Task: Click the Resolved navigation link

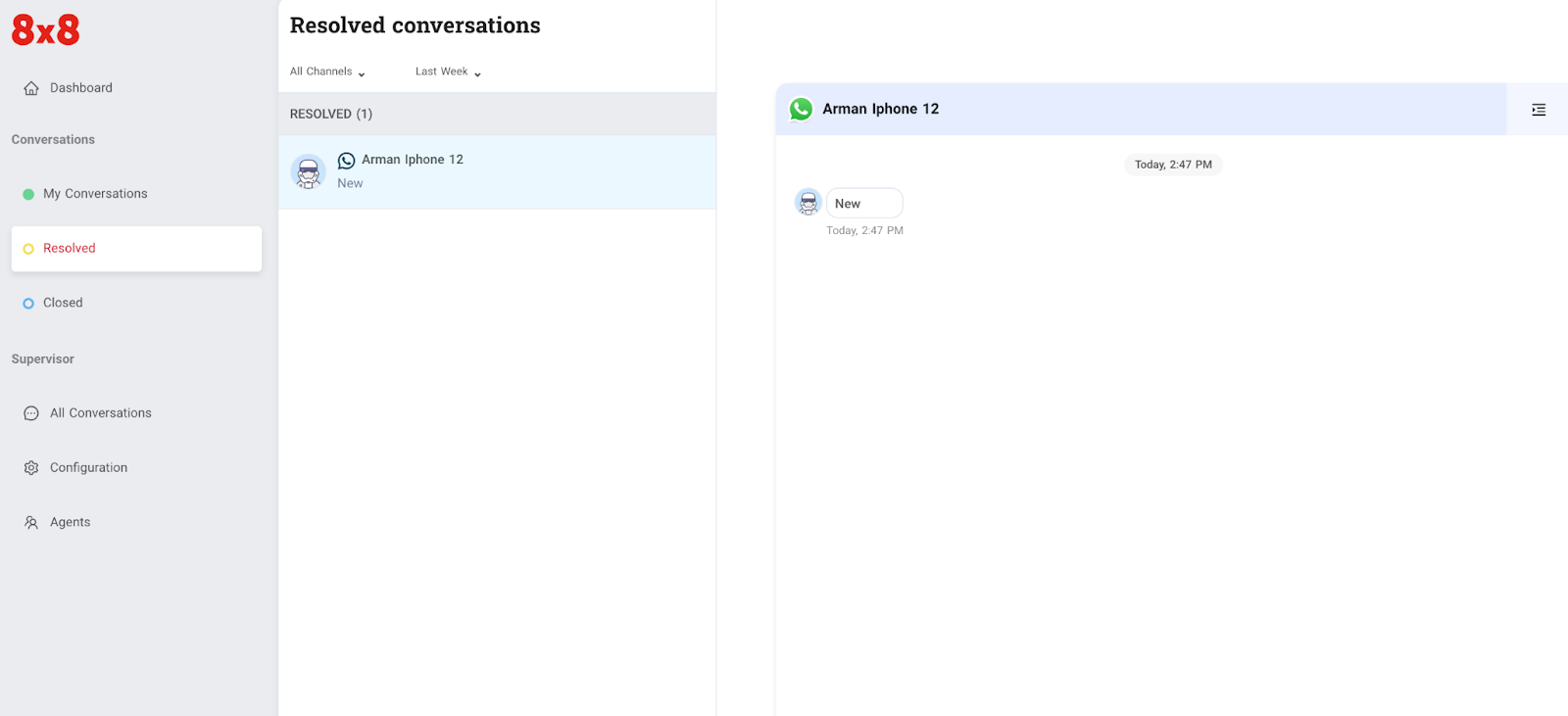Action: coord(69,248)
